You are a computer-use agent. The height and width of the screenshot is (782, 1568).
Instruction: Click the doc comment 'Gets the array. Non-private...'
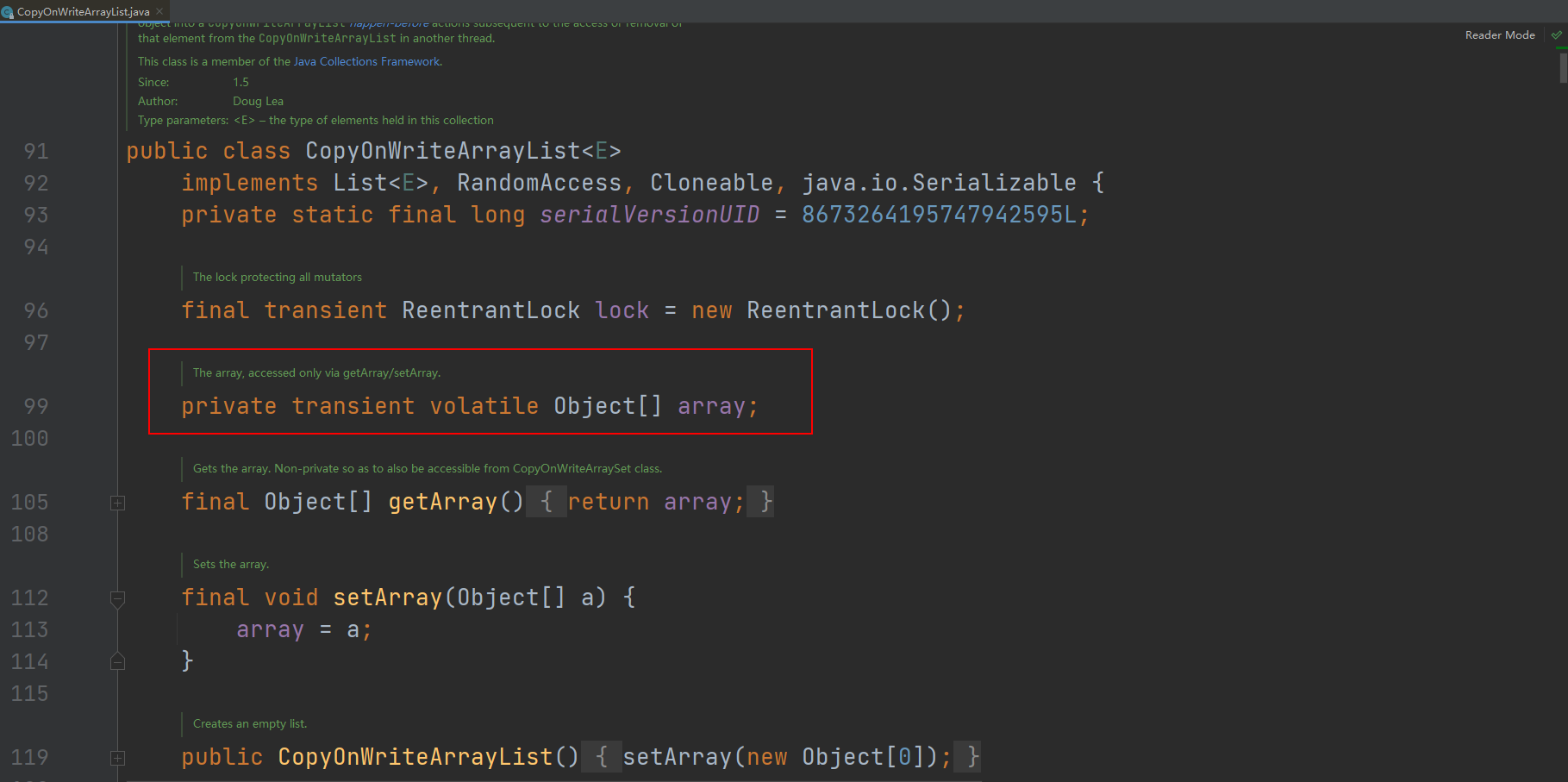click(x=428, y=469)
